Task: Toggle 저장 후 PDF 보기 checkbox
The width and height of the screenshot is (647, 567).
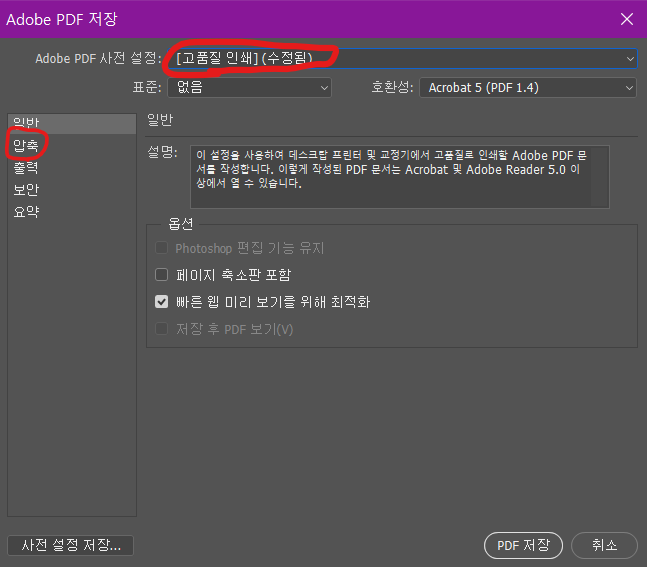Action: (x=161, y=329)
